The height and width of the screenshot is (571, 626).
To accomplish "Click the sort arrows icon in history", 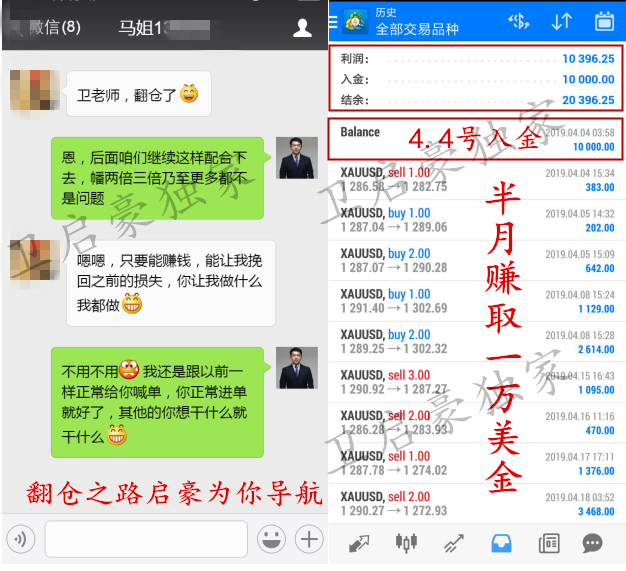I will [x=562, y=21].
